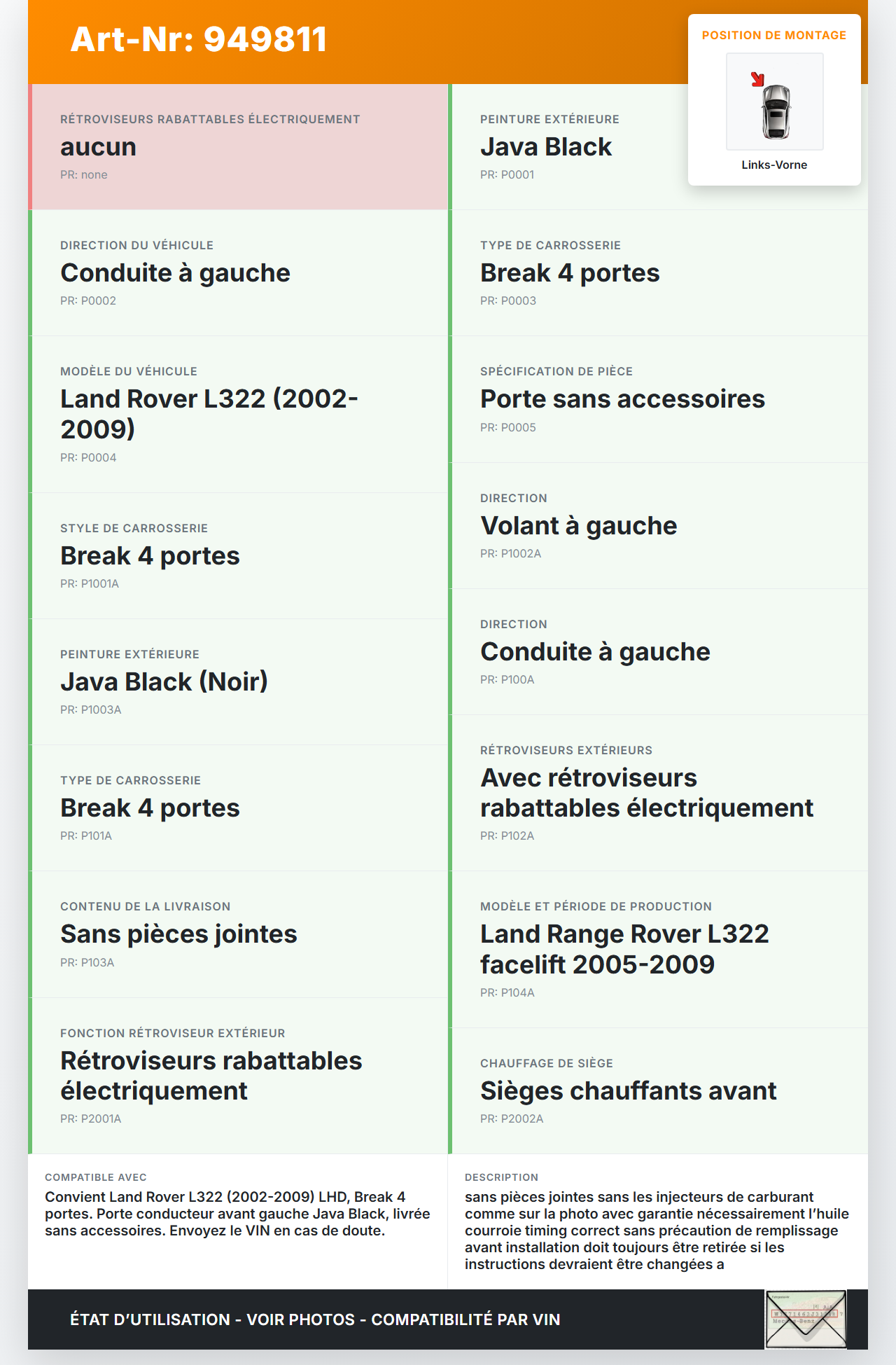Screen dimensions: 896x1365
Task: Select the Links-Vorne position label
Action: [774, 165]
